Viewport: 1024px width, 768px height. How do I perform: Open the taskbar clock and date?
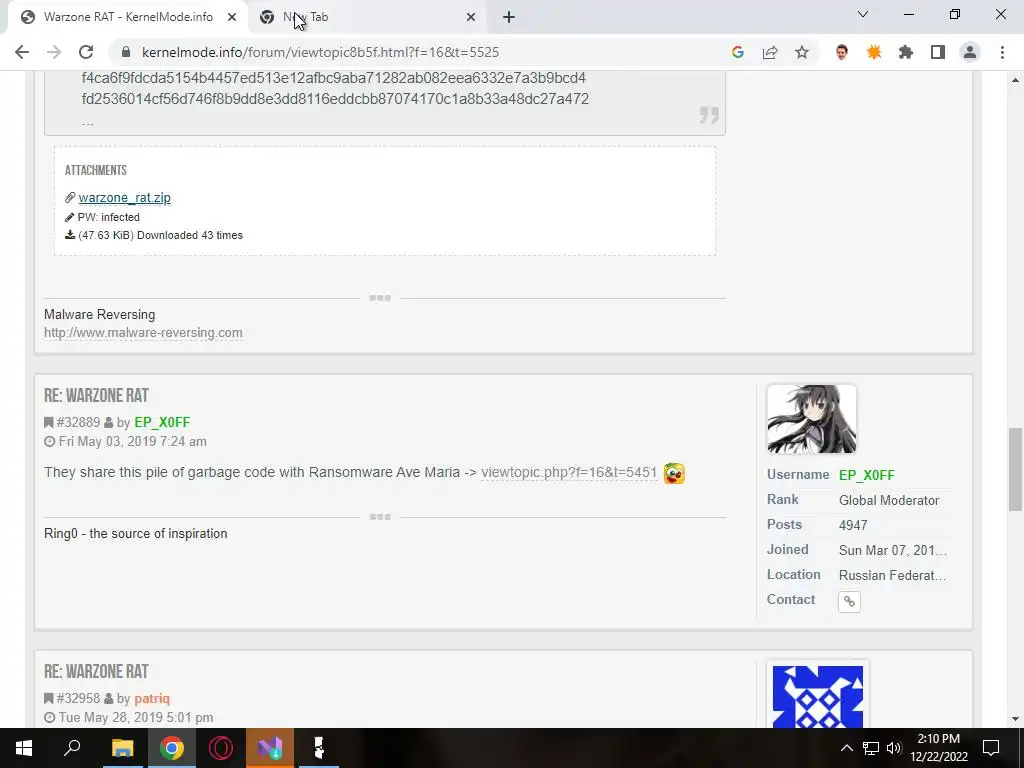939,748
